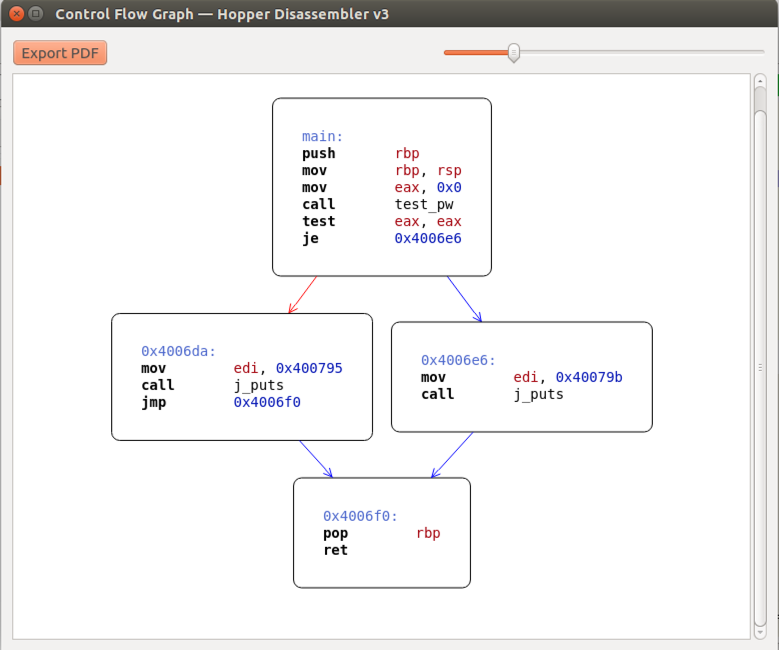The height and width of the screenshot is (650, 779).
Task: Select the 0x4006da: block label
Action: pyautogui.click(x=178, y=351)
